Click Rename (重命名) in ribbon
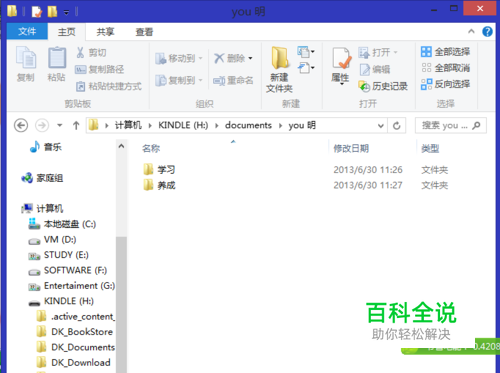 click(233, 80)
